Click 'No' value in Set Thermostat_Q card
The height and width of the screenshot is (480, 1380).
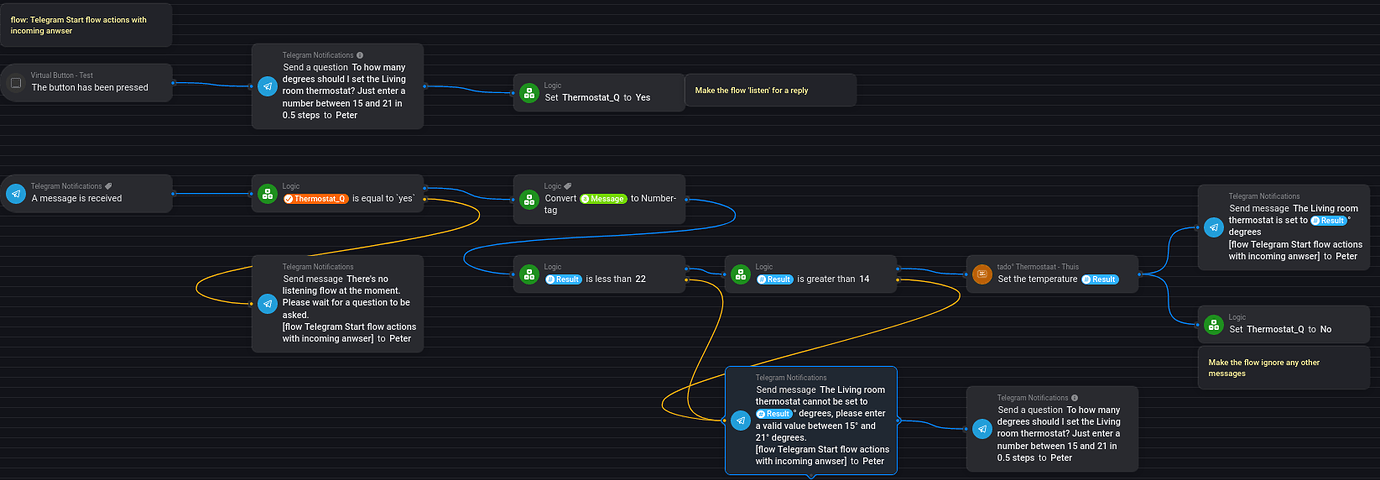click(1326, 329)
